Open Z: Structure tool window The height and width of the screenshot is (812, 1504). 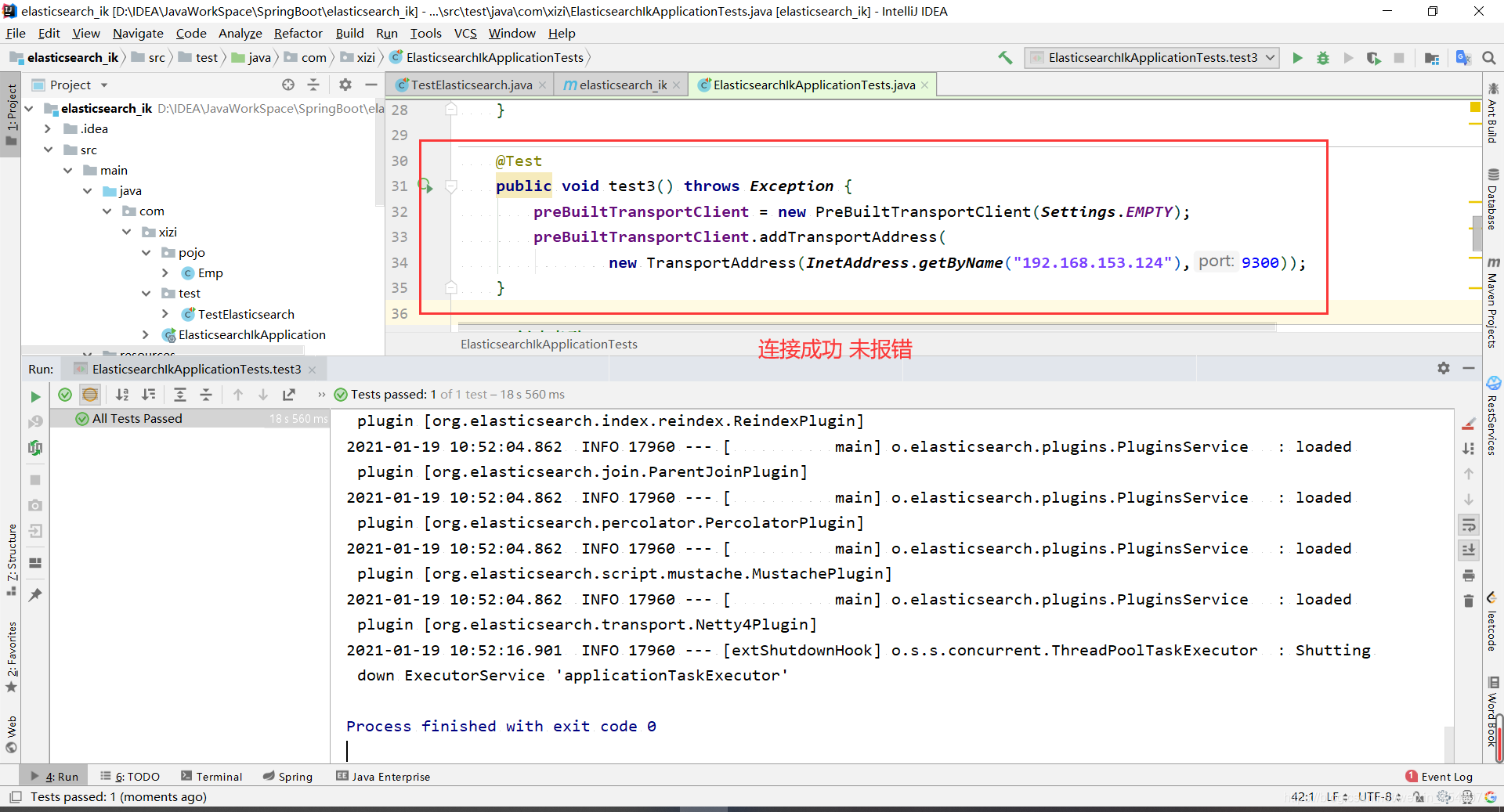click(11, 559)
